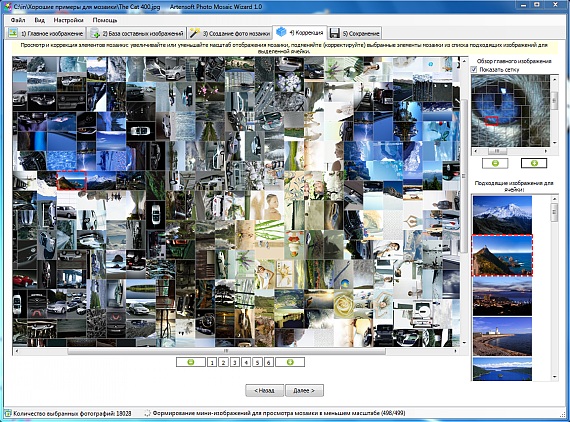570x422 pixels.
Task: Zoom in the main image overview
Action: point(534,163)
